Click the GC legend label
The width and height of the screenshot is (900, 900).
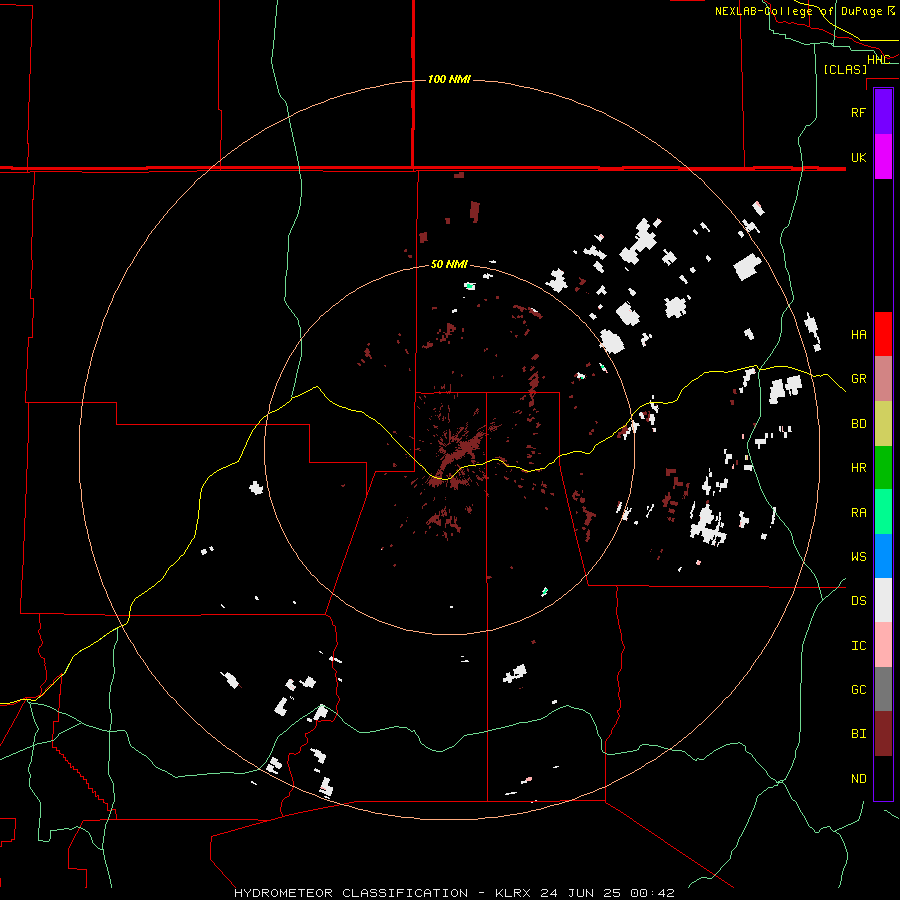[x=858, y=689]
